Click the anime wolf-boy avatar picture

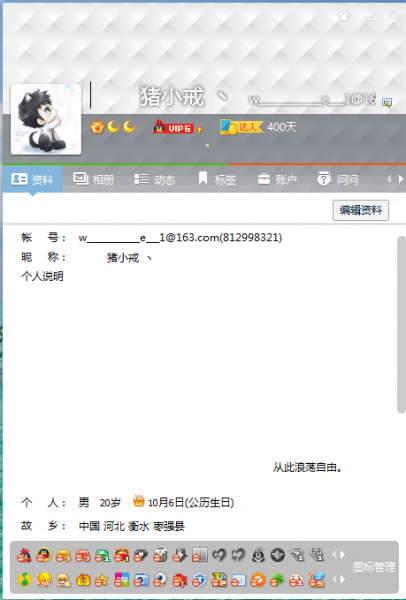46,119
